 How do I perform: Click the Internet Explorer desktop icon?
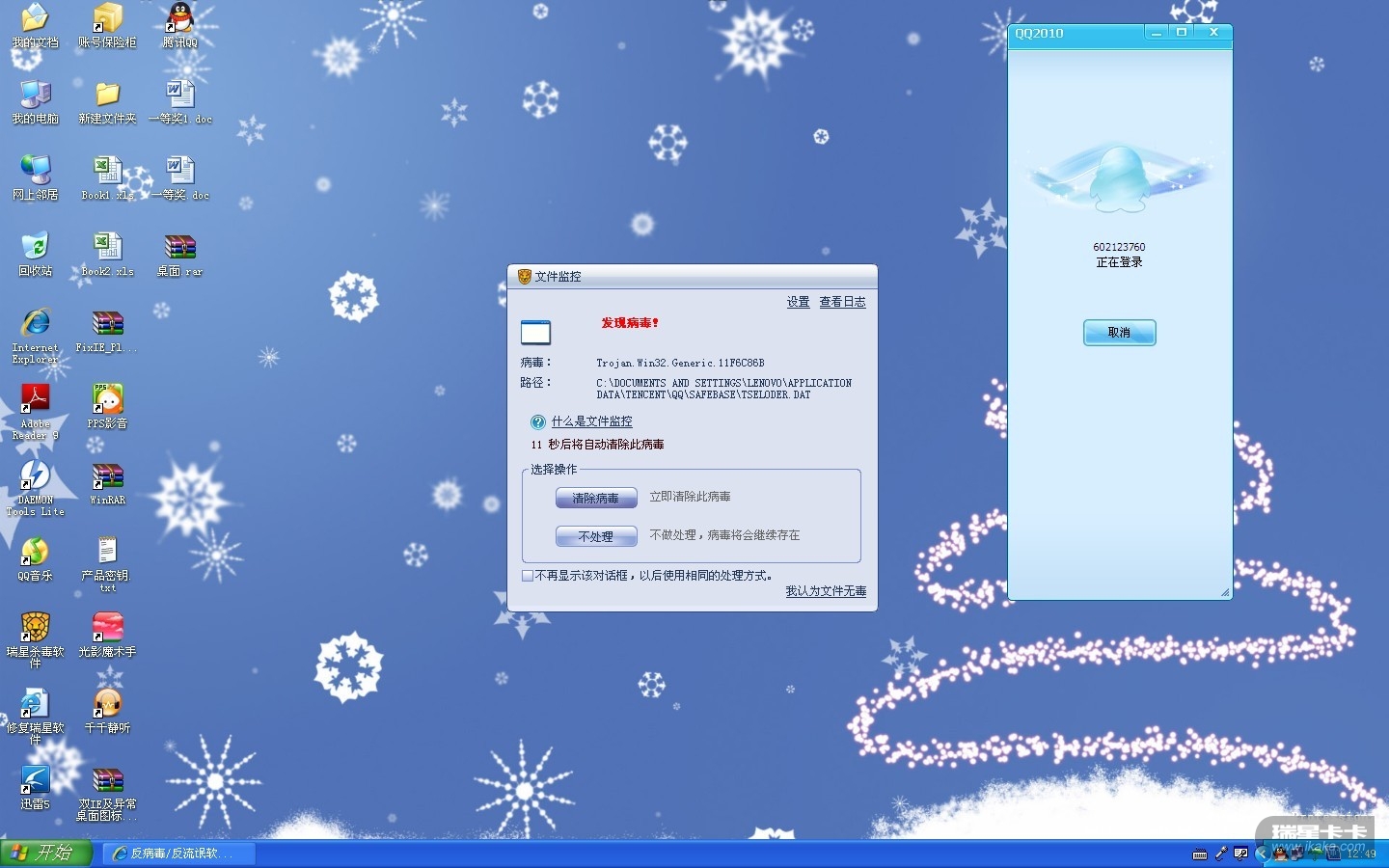pos(35,336)
